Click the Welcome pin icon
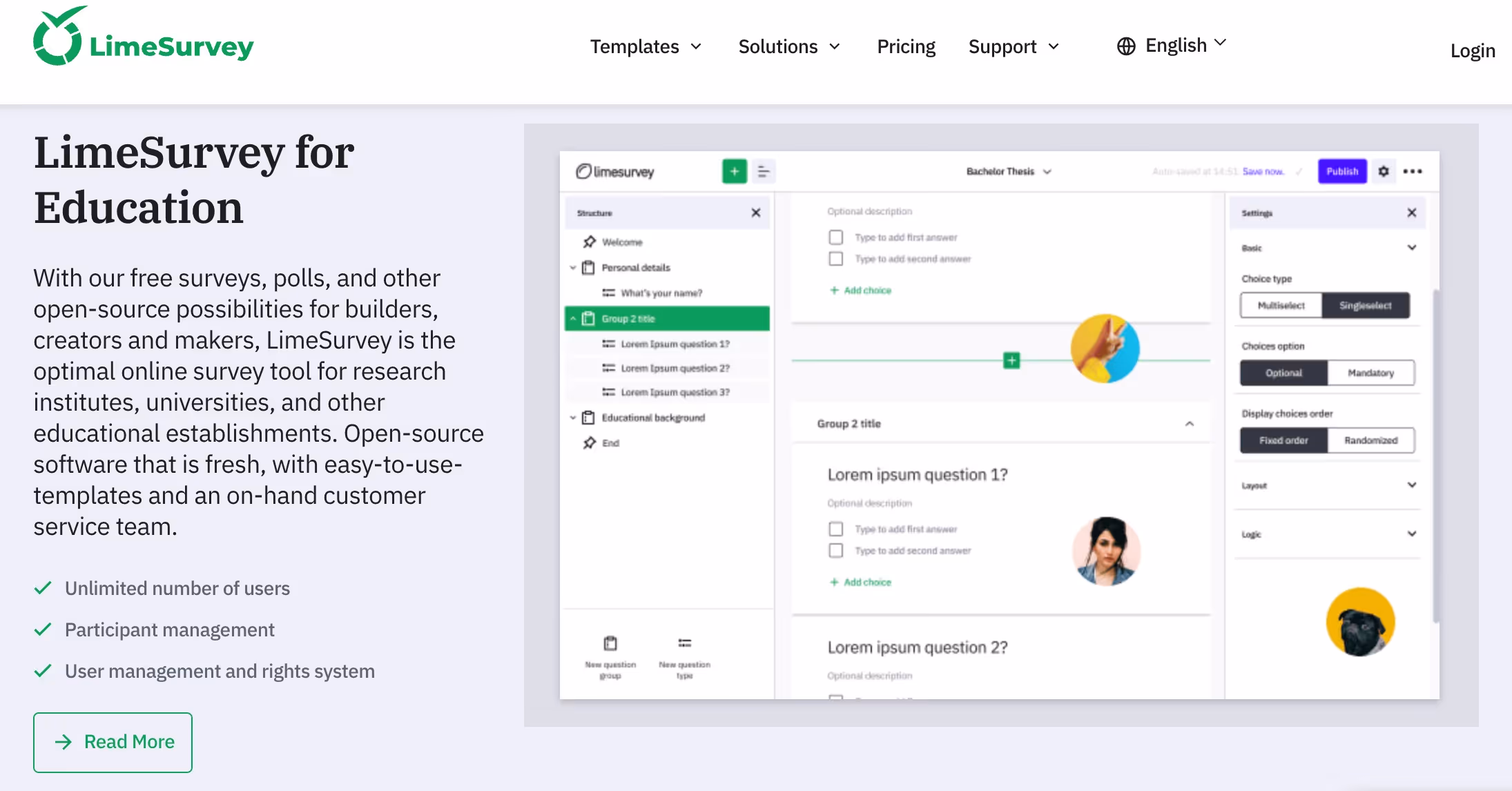 point(589,242)
